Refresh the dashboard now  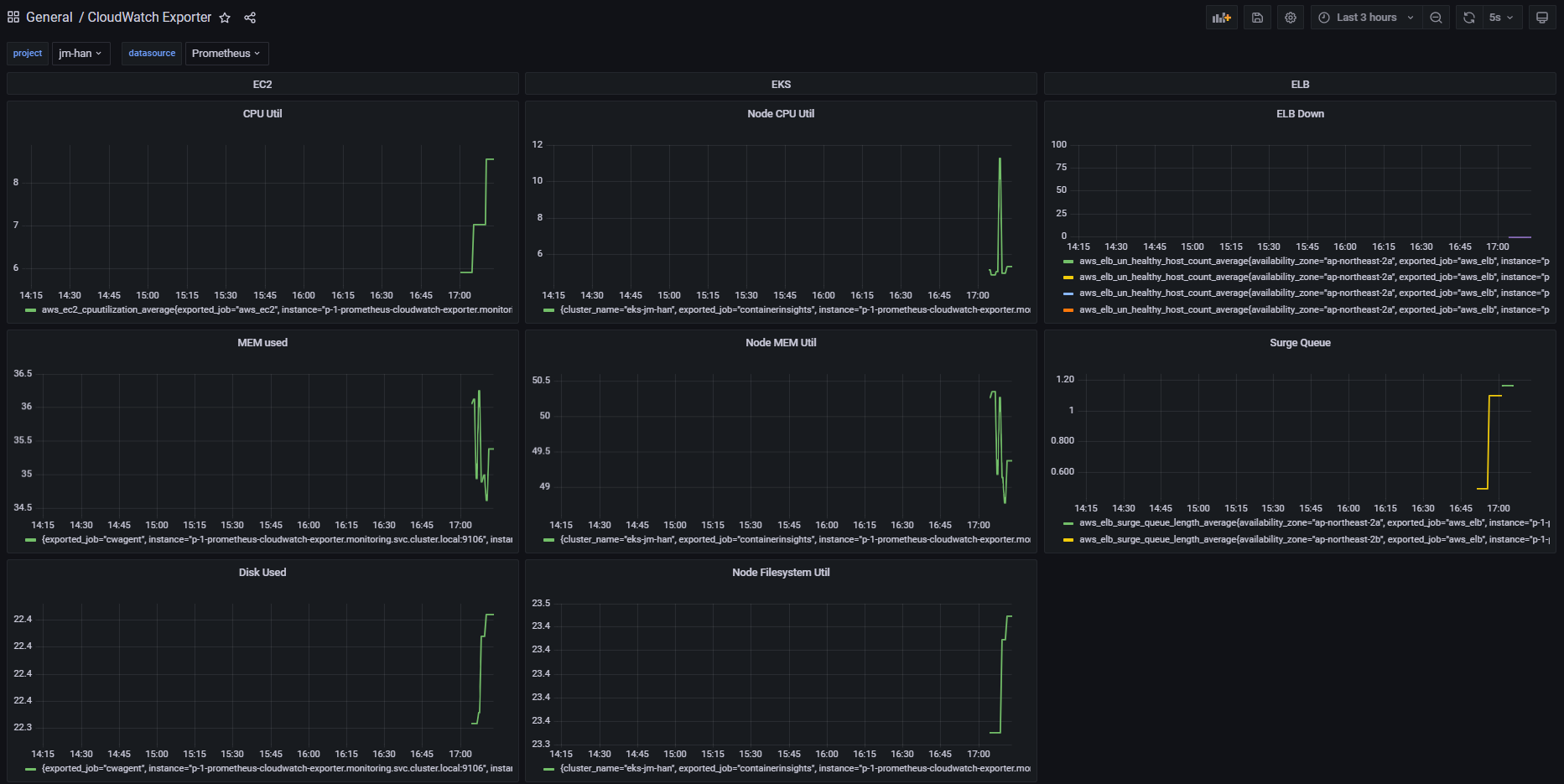click(x=1469, y=18)
